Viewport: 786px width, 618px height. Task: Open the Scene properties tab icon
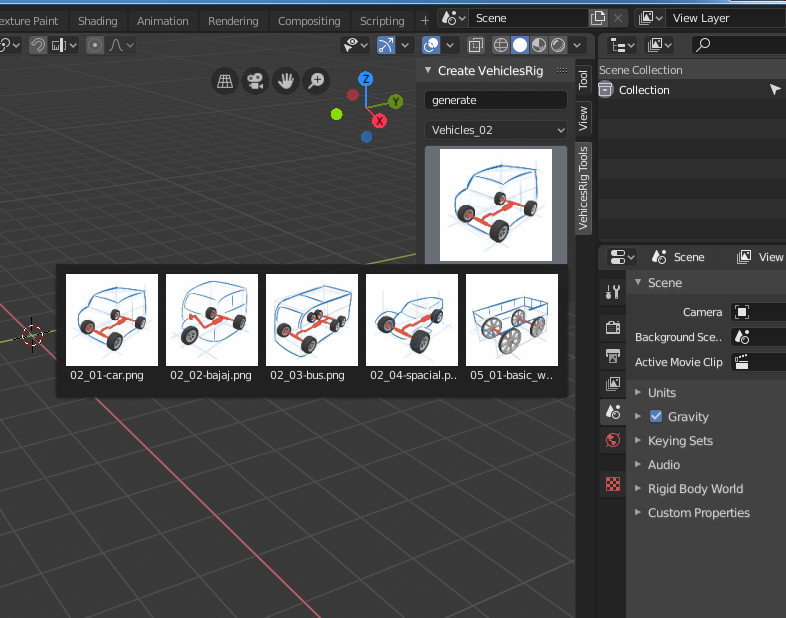pyautogui.click(x=613, y=412)
